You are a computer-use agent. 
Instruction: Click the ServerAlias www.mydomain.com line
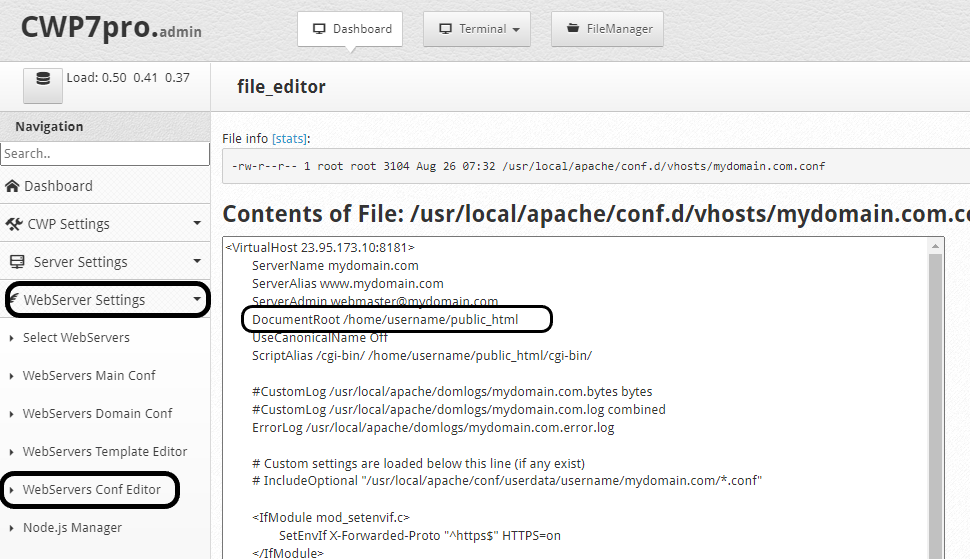[x=348, y=284]
